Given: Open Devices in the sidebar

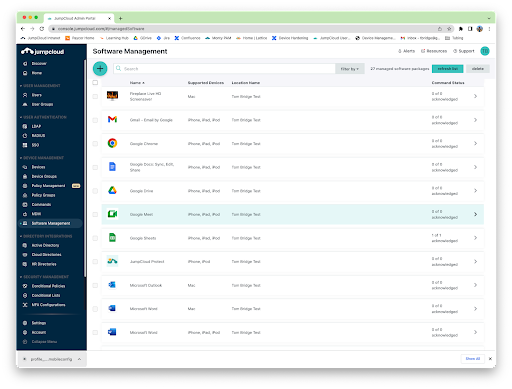Looking at the screenshot, I should (x=38, y=167).
